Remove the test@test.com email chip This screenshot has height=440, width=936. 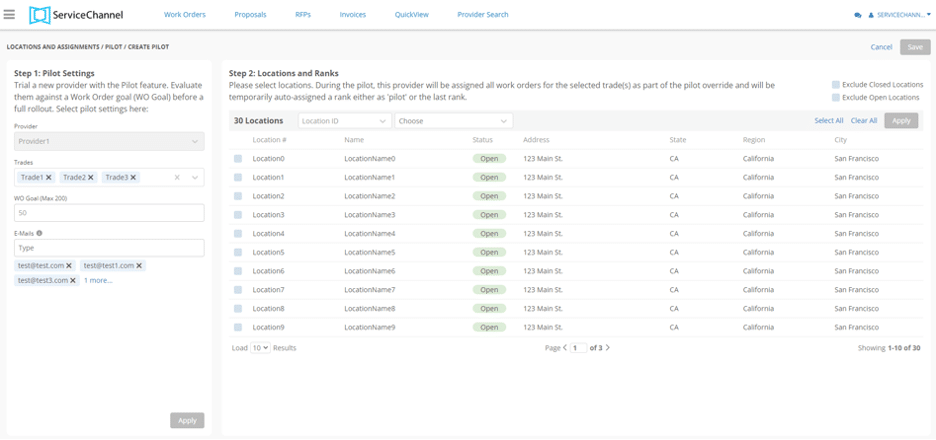pos(69,266)
